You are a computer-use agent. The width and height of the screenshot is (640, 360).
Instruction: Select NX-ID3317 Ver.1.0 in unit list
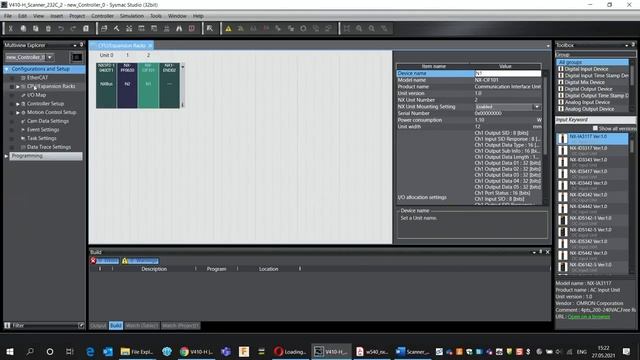[x=592, y=150]
